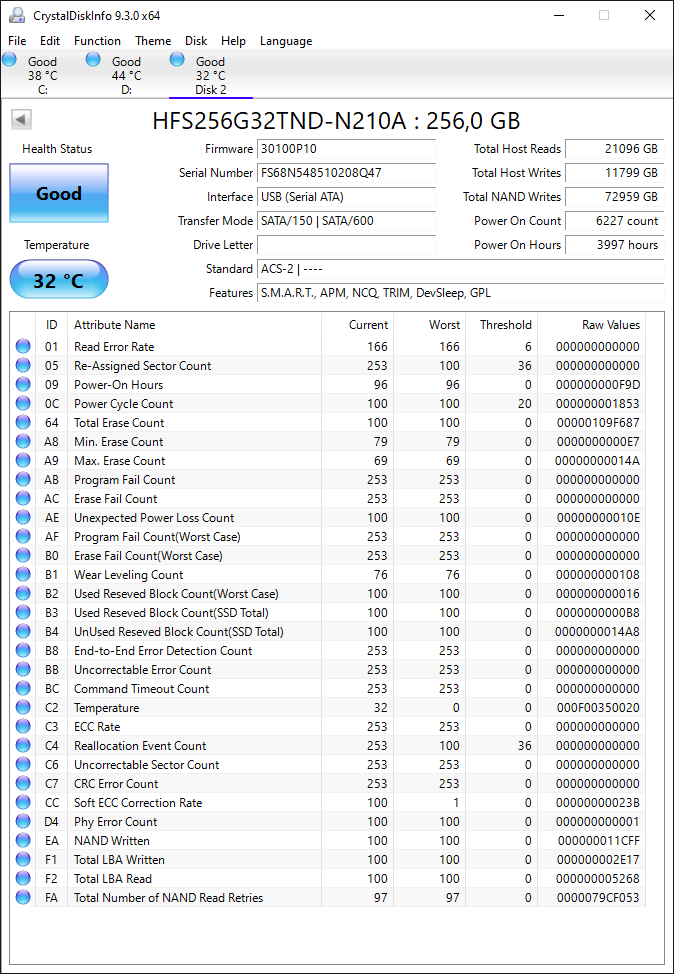Click status orb of CRC Error Count row
674x974 pixels.
point(23,784)
